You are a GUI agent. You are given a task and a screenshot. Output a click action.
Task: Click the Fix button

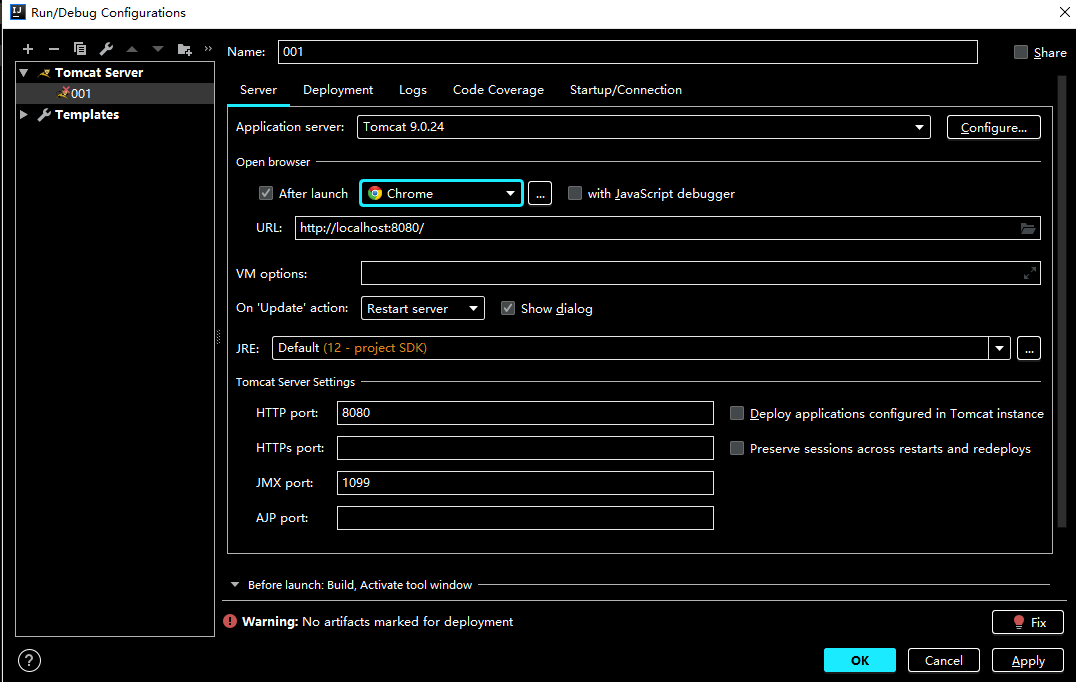pyautogui.click(x=1028, y=622)
